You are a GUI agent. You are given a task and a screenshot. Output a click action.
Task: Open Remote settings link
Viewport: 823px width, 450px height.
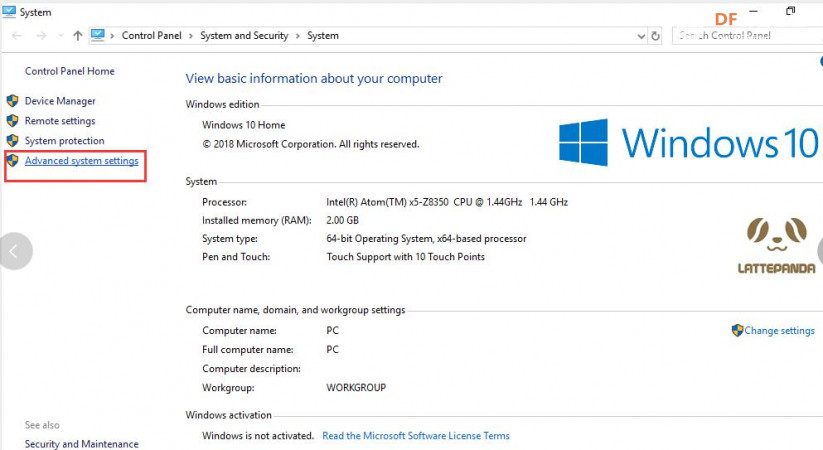60,121
